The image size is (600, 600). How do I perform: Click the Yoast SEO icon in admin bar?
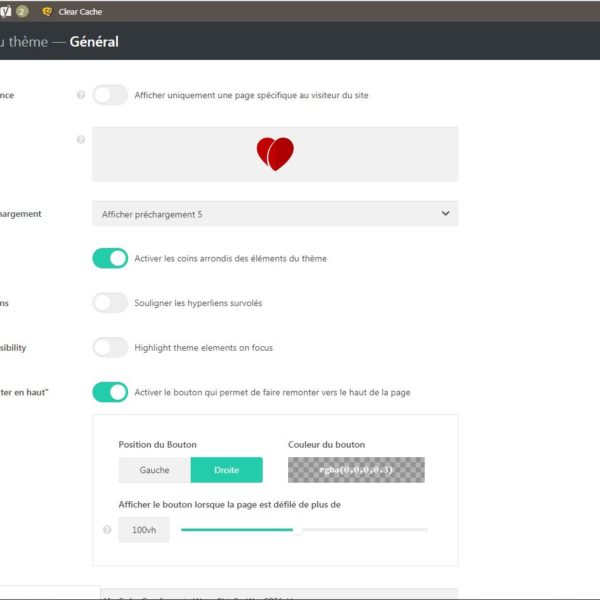(5, 11)
